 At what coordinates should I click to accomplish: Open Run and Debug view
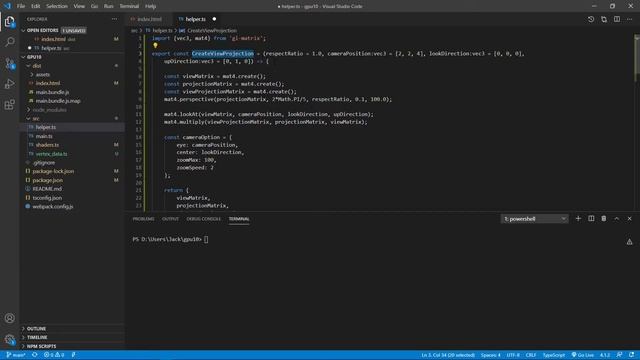[9, 84]
